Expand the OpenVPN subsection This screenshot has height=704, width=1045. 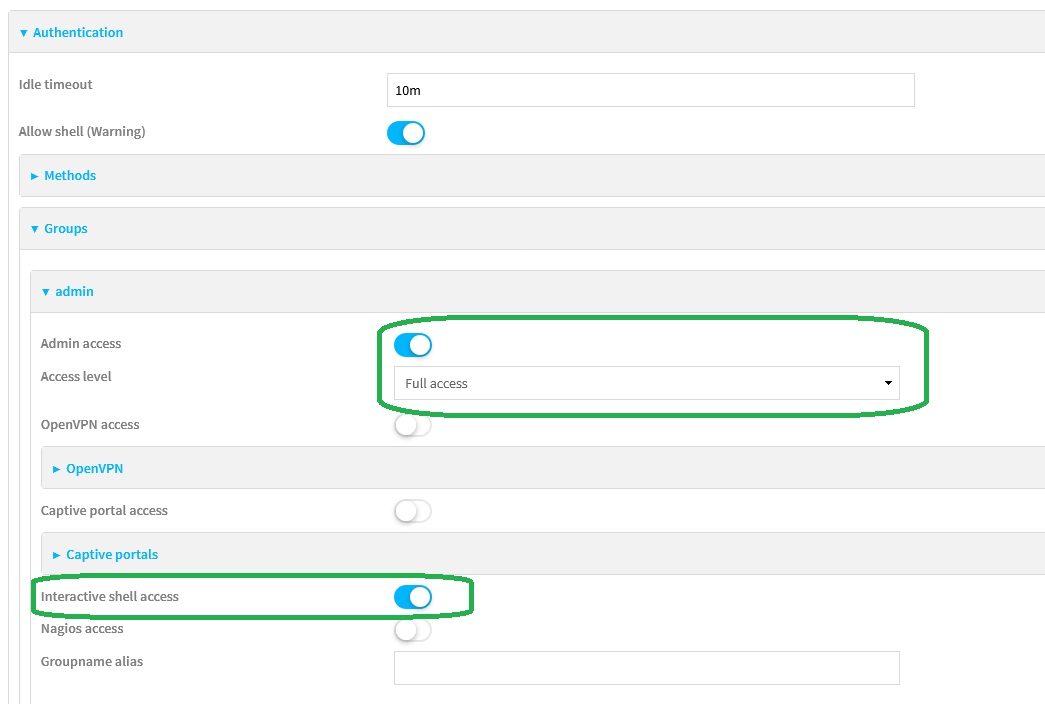(x=94, y=469)
